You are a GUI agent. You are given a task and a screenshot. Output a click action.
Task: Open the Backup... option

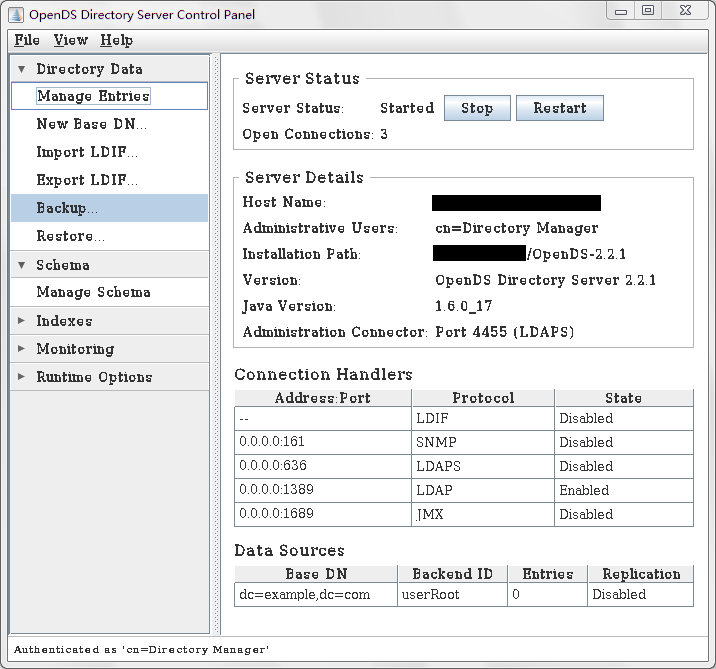110,208
